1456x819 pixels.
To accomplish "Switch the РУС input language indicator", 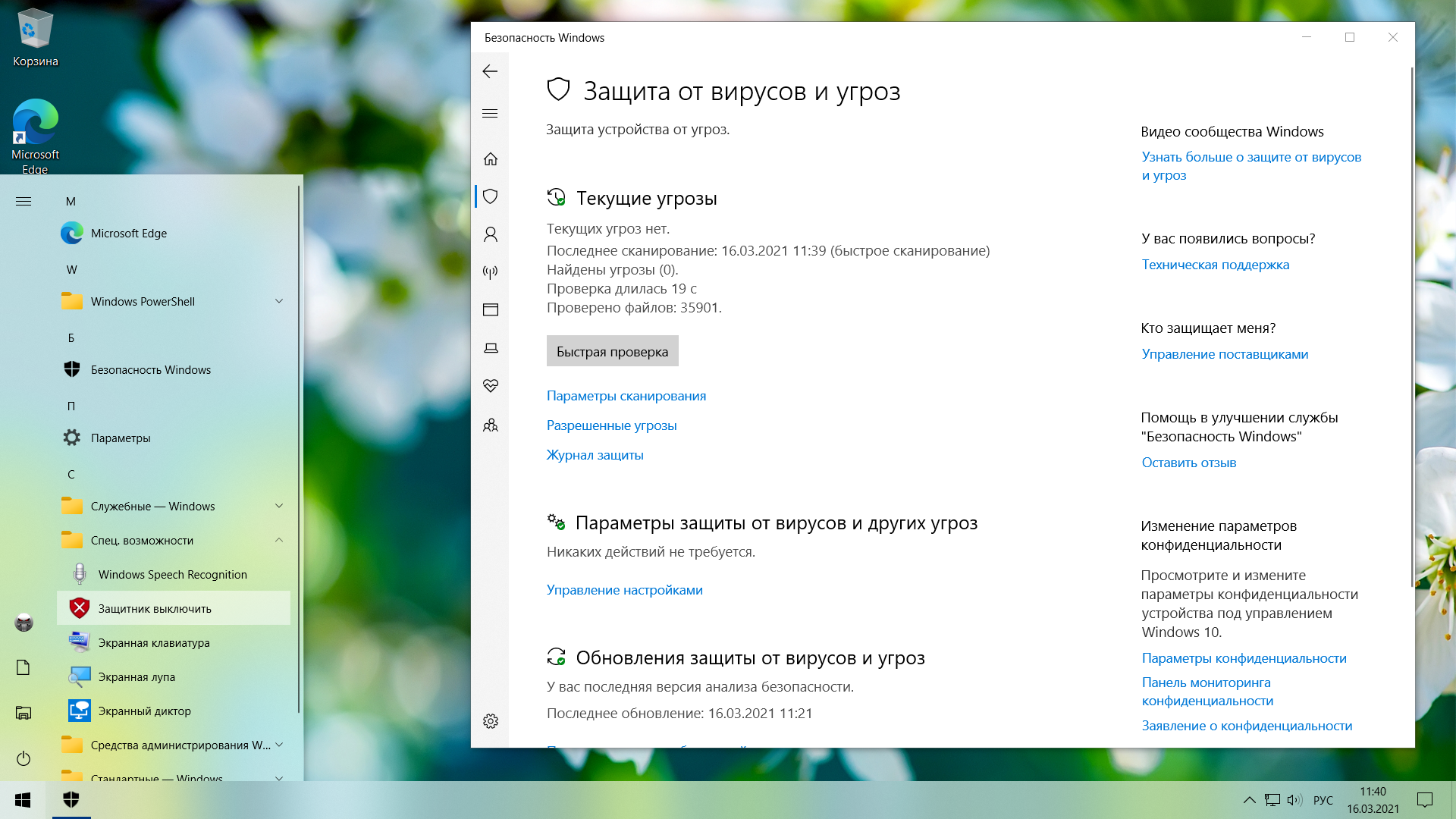I will (1323, 800).
